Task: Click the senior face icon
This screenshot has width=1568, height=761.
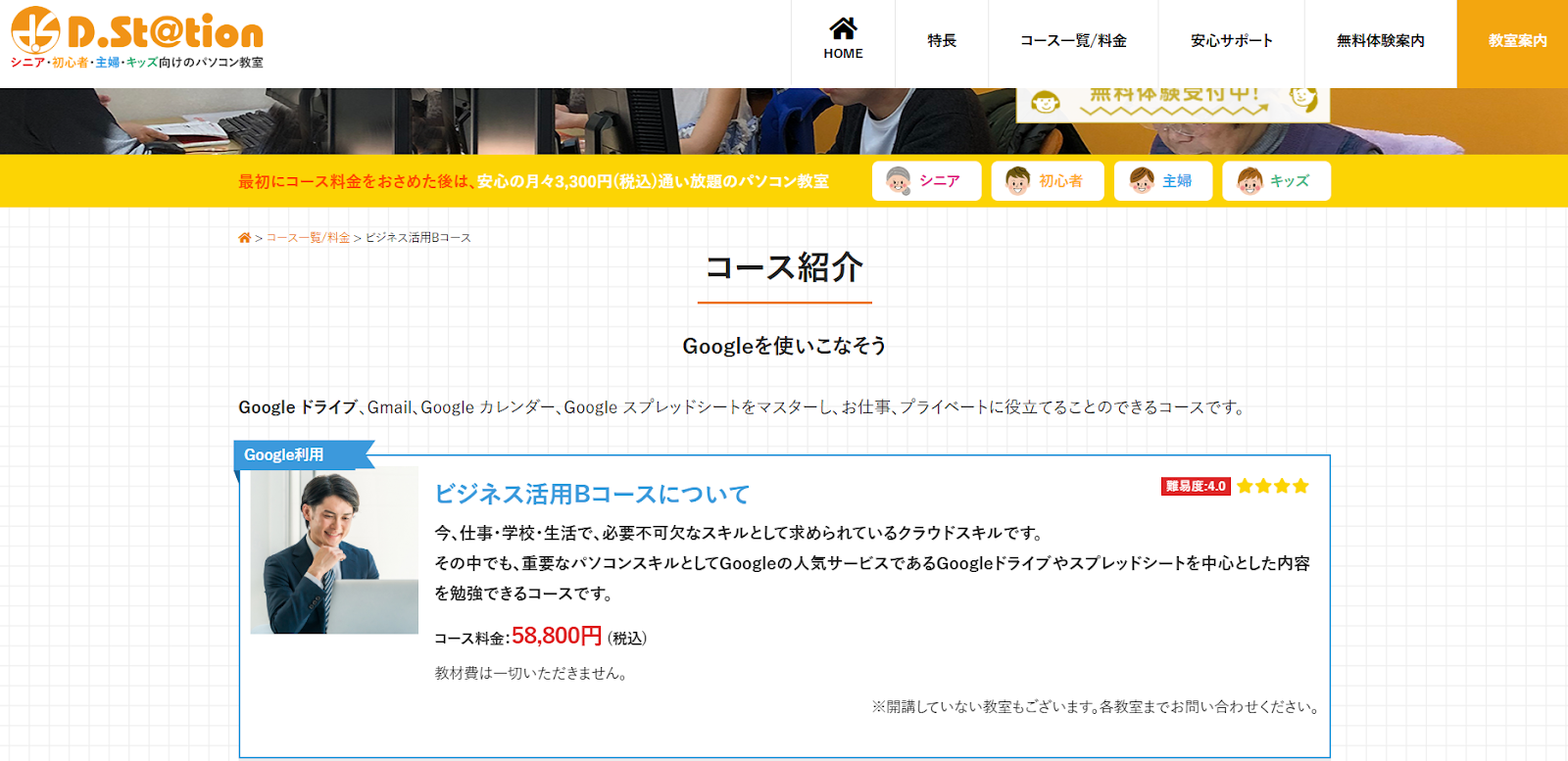Action: click(x=899, y=180)
